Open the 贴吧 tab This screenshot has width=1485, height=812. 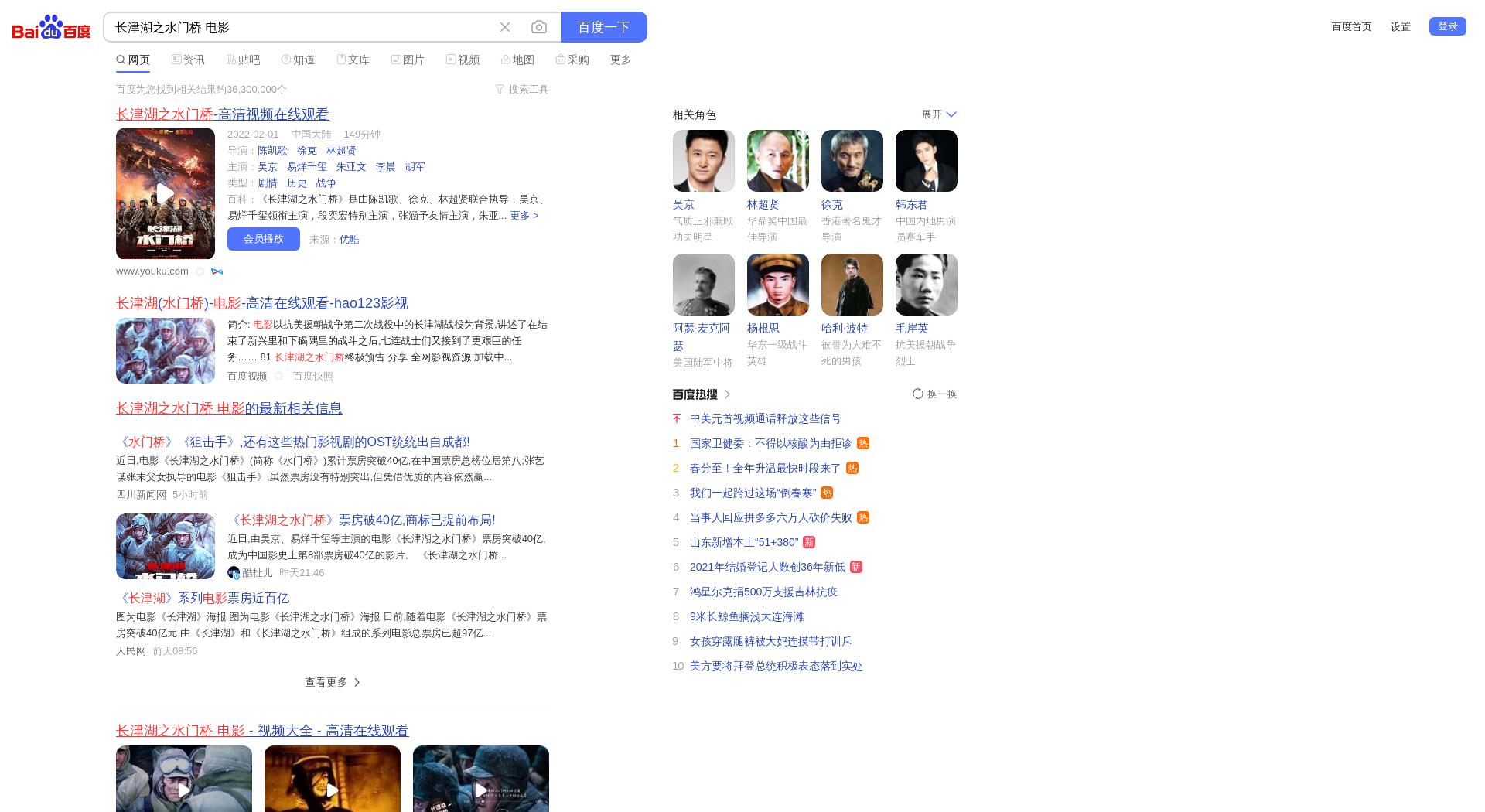point(243,60)
